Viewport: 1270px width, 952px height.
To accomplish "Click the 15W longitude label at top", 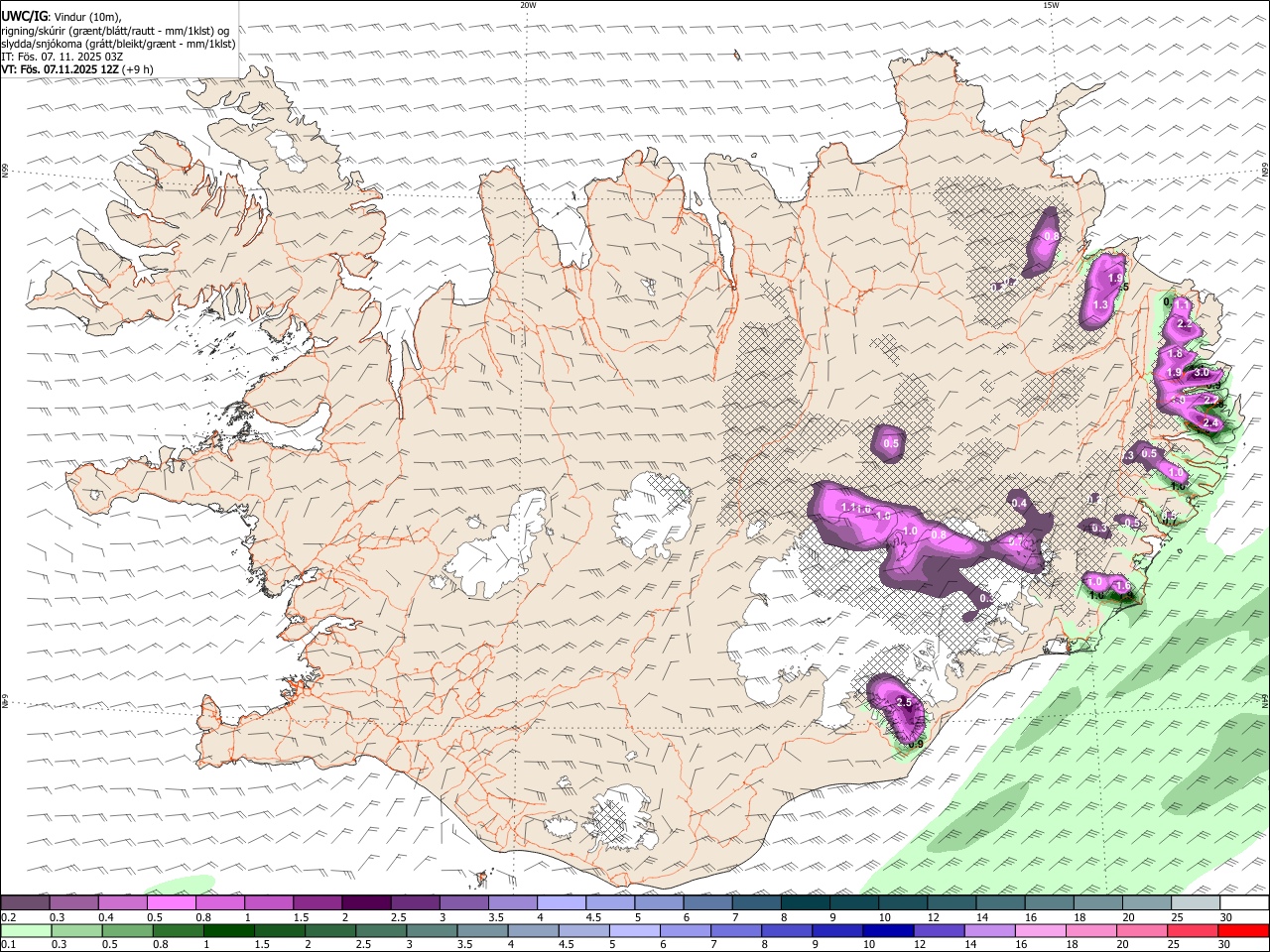I will (x=1051, y=5).
